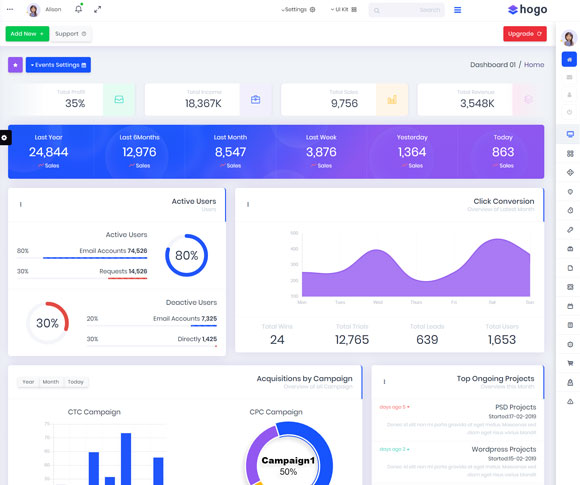This screenshot has height=485, width=580.
Task: Open the three-dots menu in the top bar
Action: pos(10,10)
